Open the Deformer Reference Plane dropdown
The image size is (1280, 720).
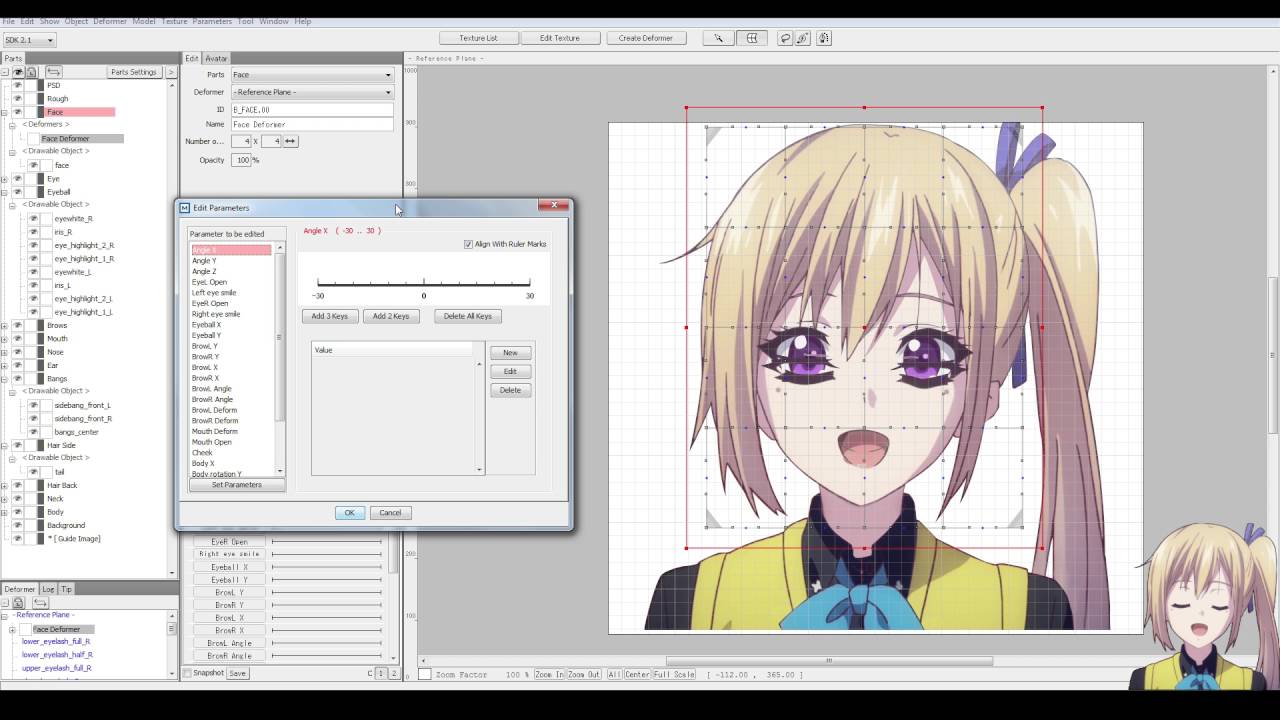[x=312, y=92]
